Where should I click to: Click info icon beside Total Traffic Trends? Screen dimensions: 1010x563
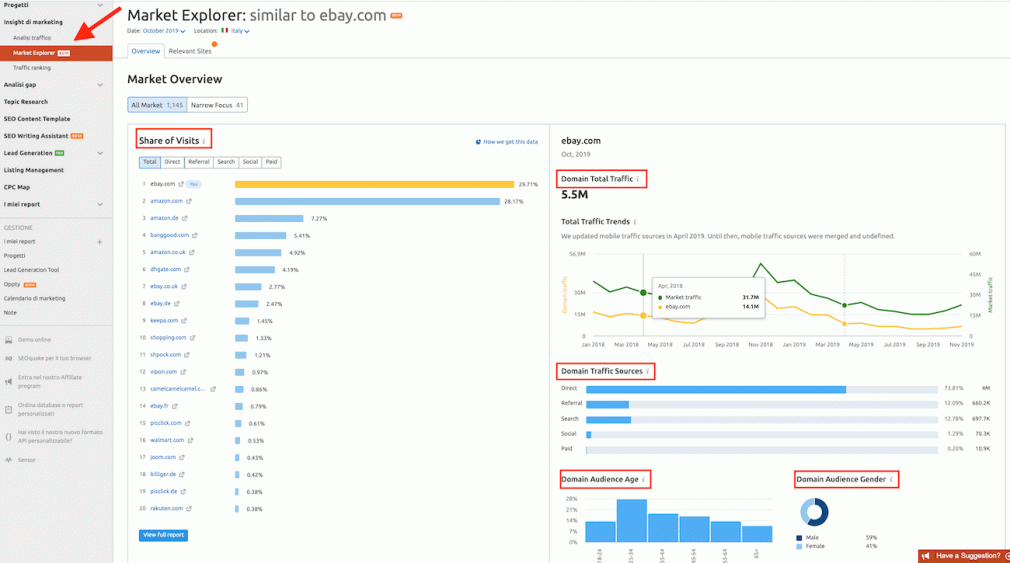(634, 222)
